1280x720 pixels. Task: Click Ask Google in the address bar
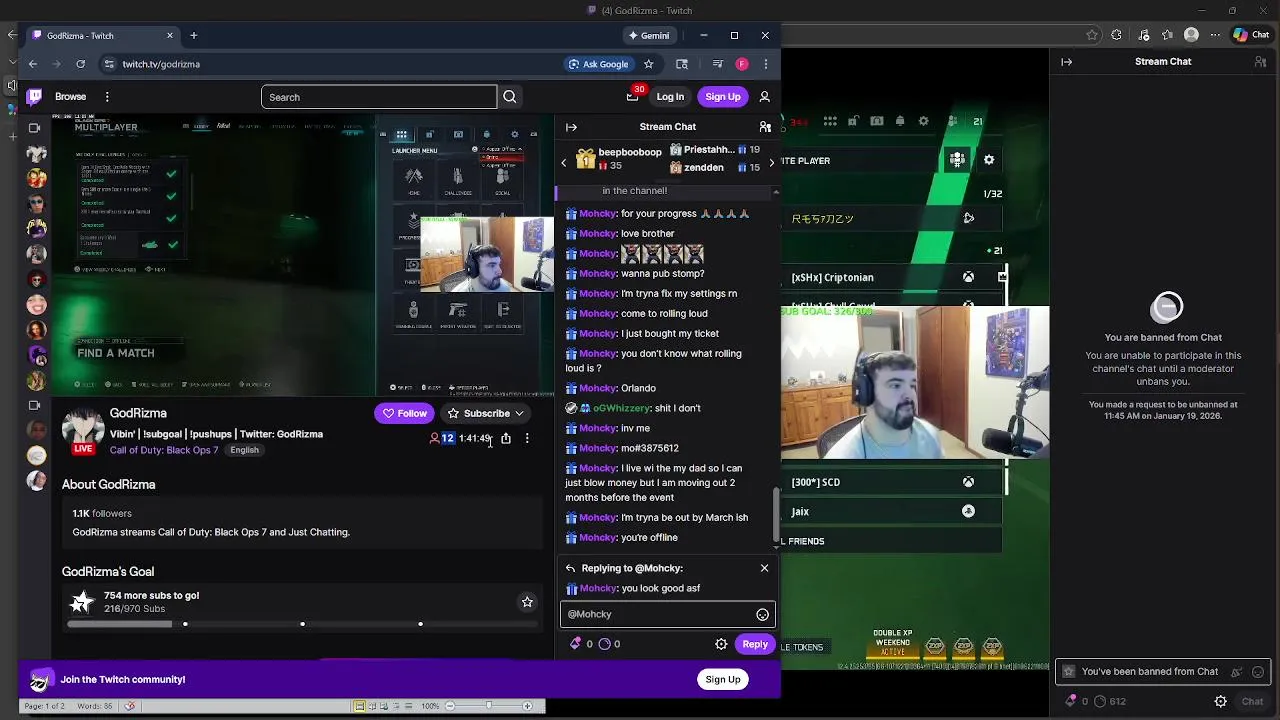[x=598, y=64]
